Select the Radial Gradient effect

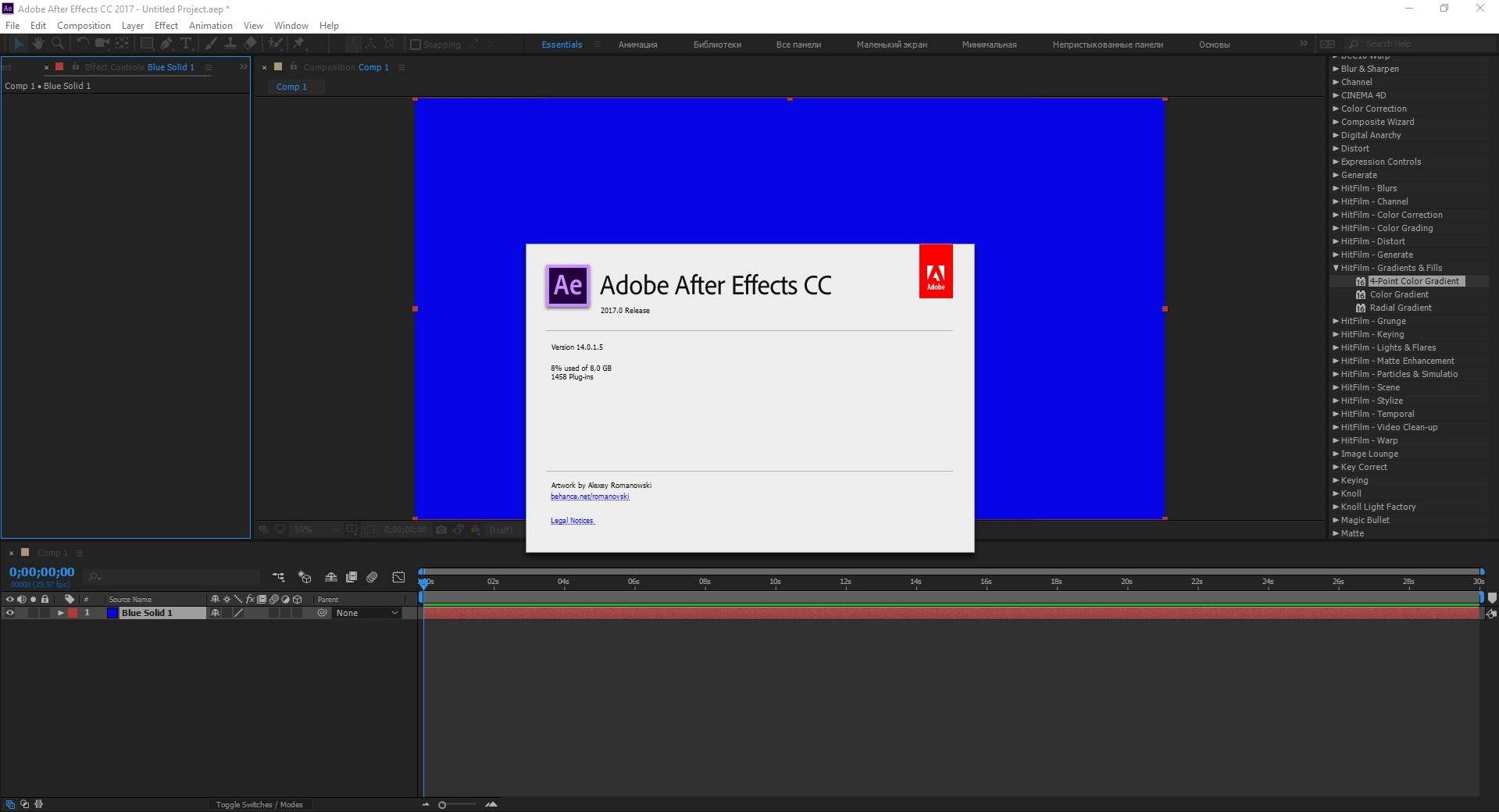(1401, 308)
